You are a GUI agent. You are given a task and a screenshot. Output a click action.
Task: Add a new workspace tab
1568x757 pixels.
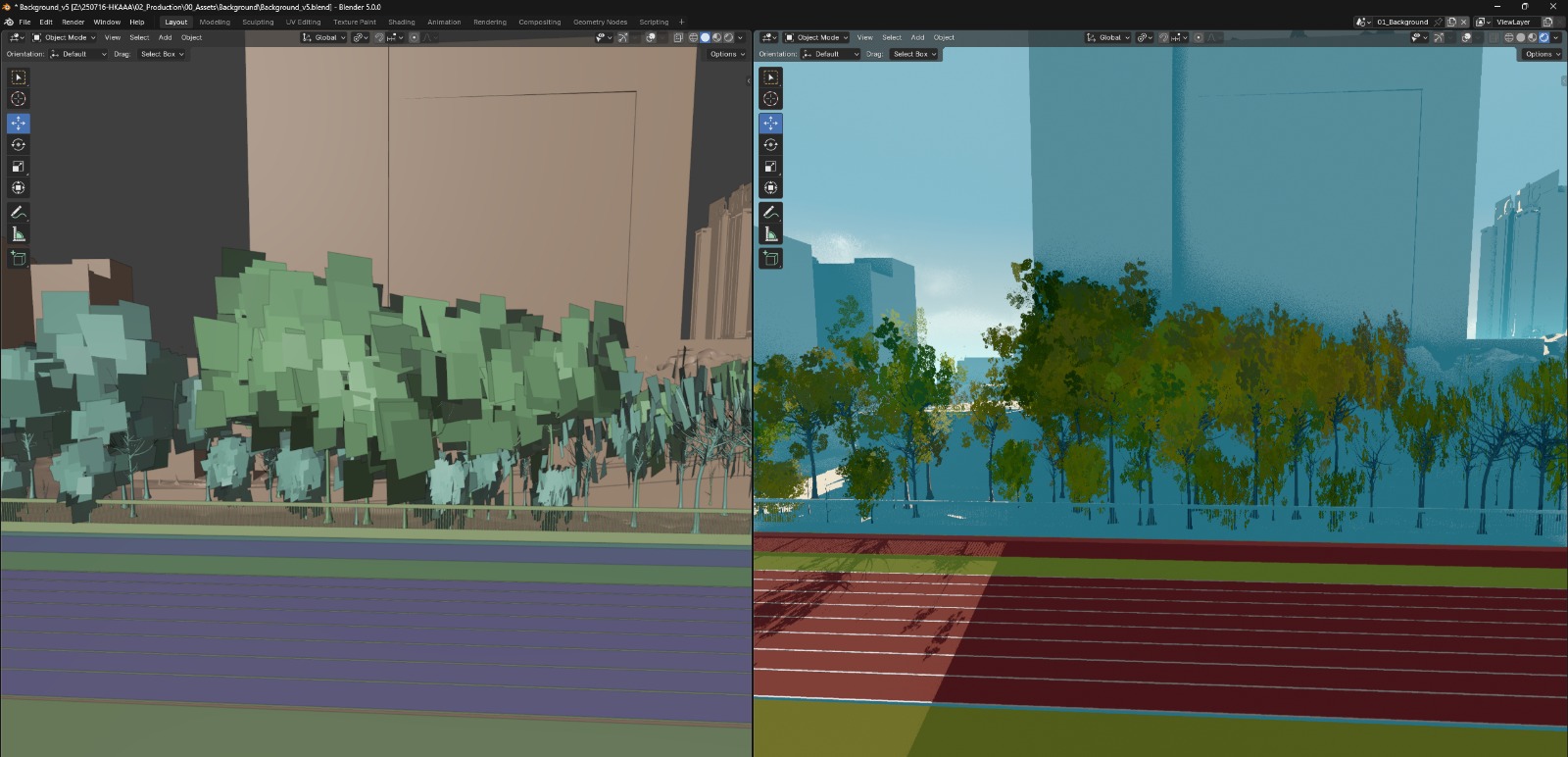point(682,22)
